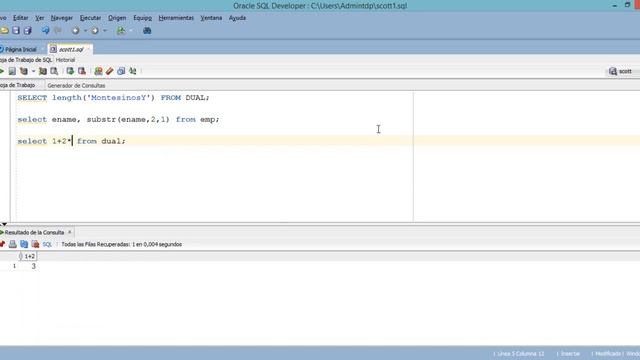This screenshot has height=360, width=640.
Task: Run Autotrace on the statement
Action: click(42, 71)
